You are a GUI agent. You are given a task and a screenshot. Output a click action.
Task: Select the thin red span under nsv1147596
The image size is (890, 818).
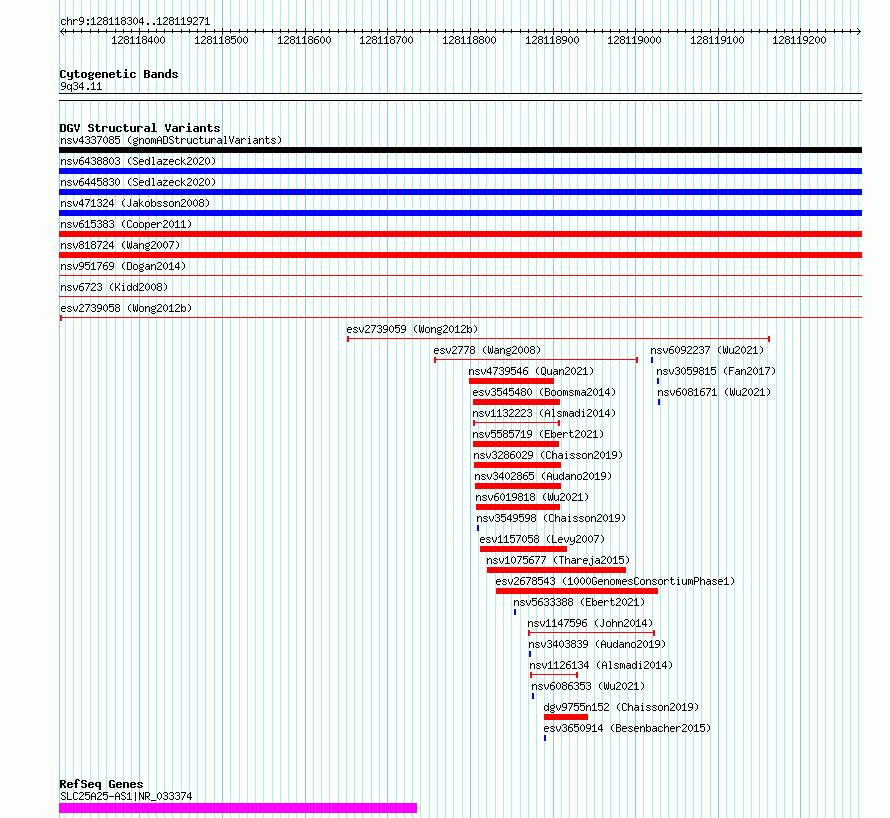coord(591,633)
